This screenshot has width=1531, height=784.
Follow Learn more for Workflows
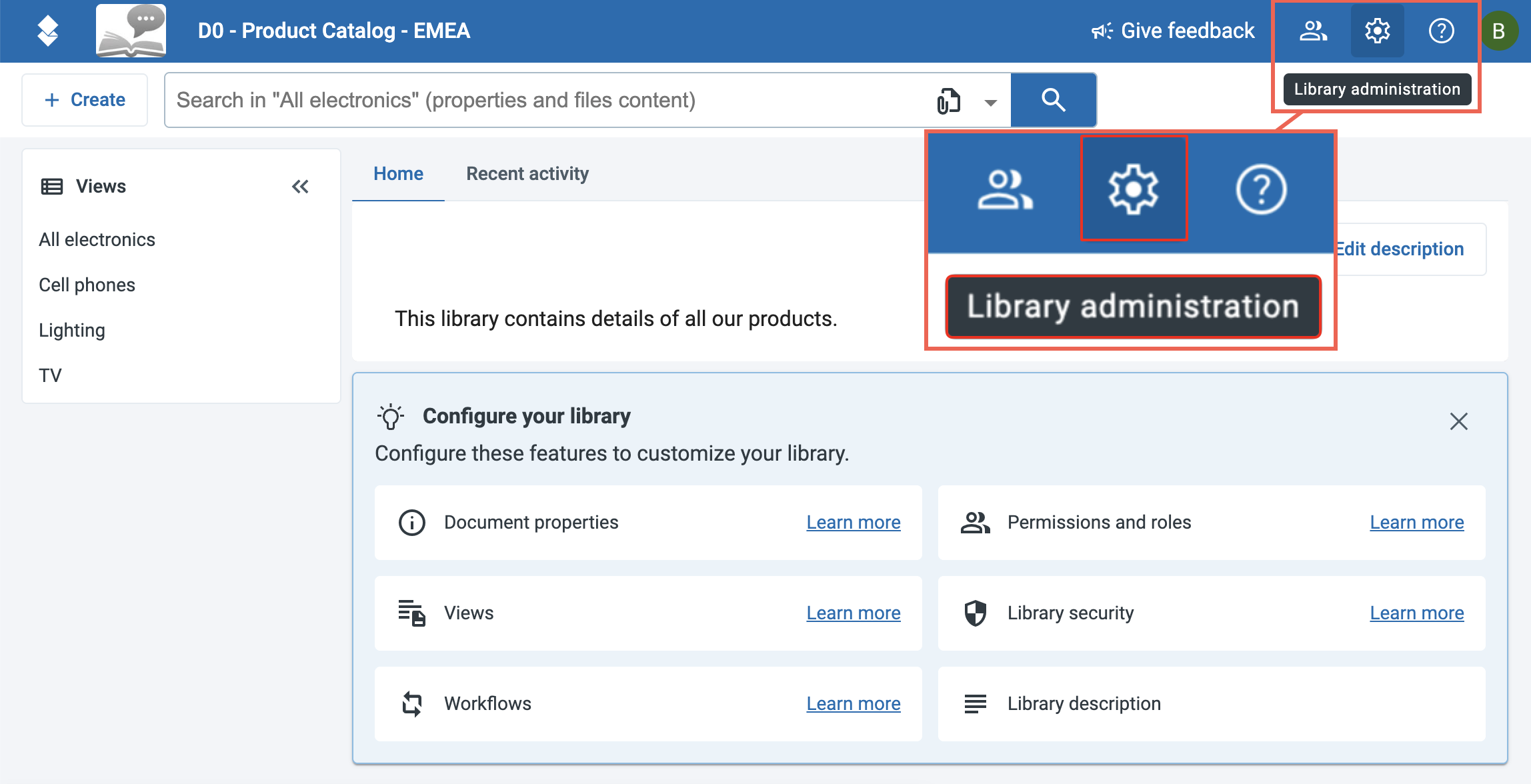(x=854, y=704)
